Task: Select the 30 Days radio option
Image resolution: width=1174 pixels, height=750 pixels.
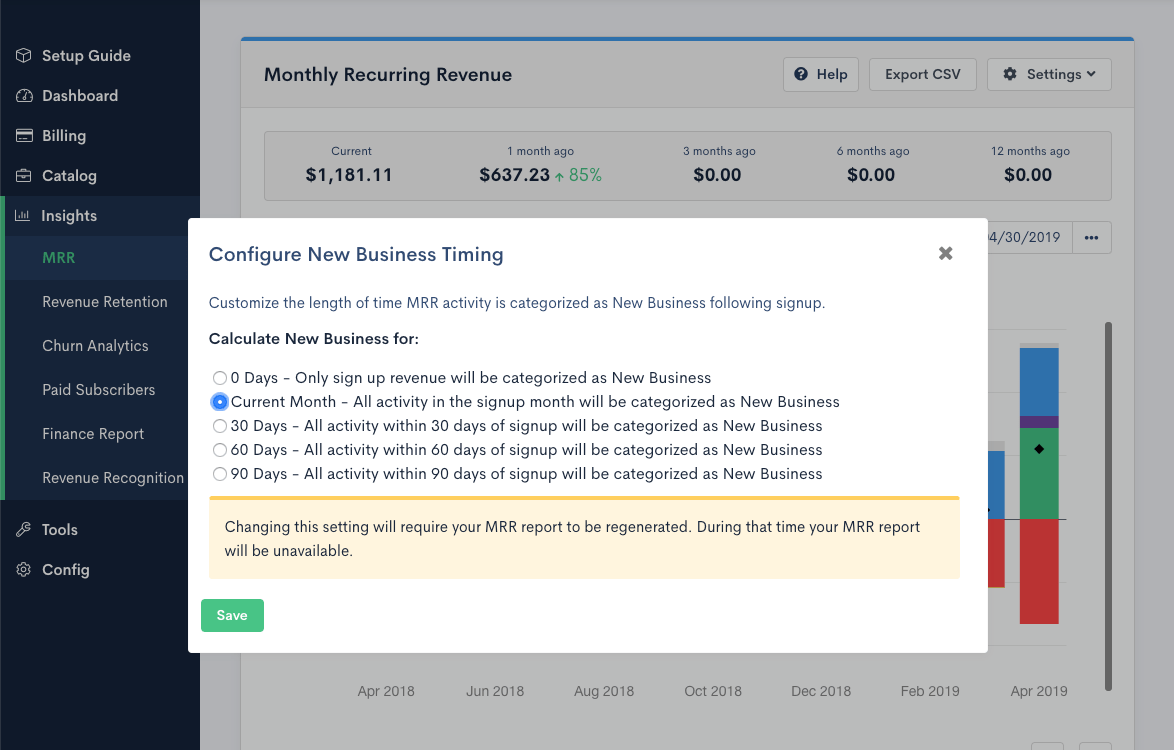Action: click(x=220, y=426)
